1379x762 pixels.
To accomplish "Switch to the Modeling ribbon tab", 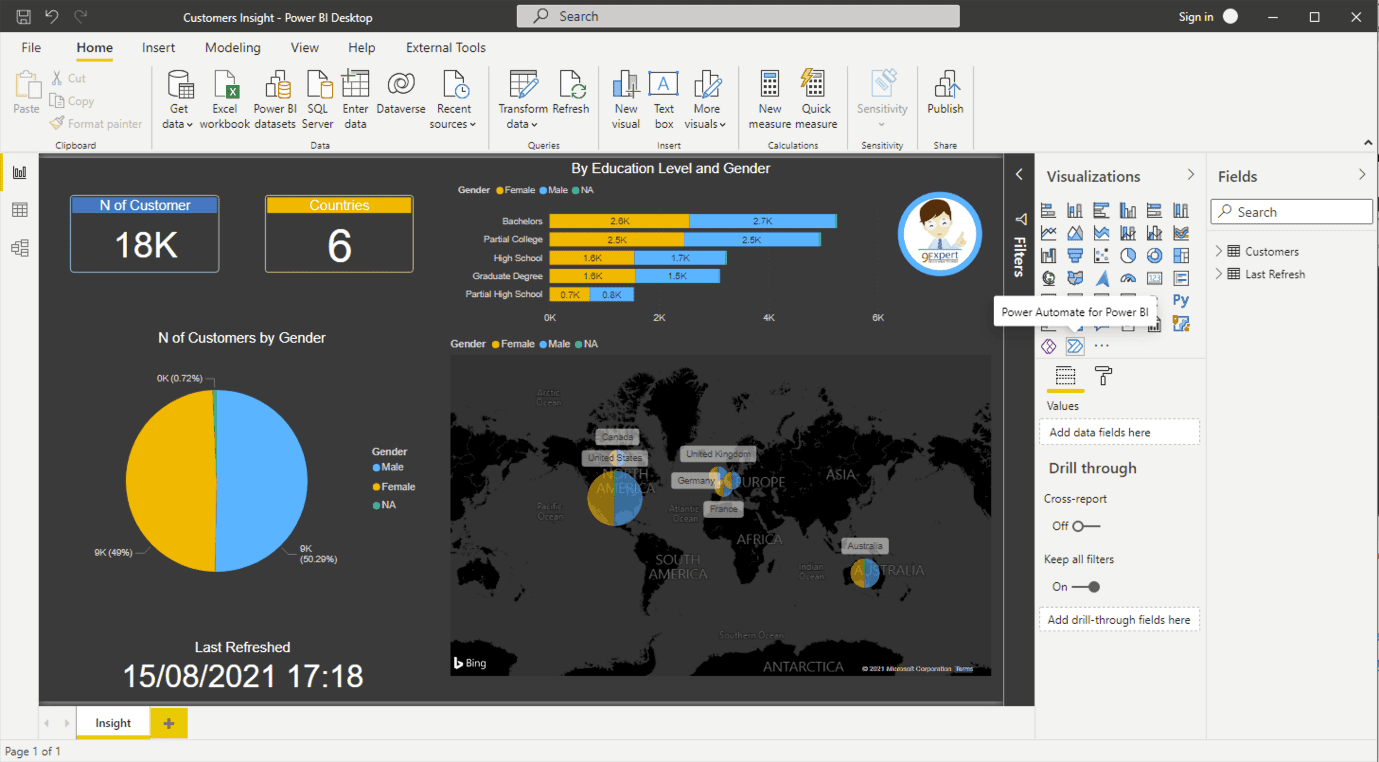I will click(232, 47).
